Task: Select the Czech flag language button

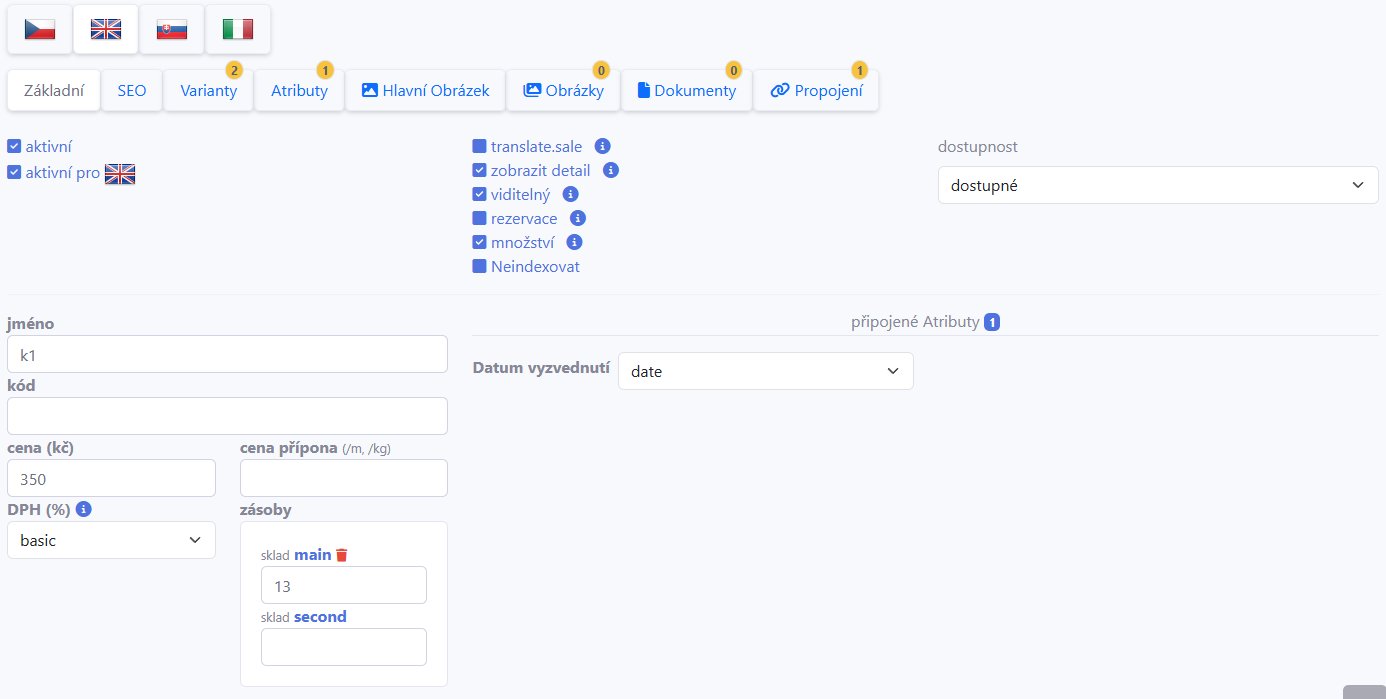Action: tap(40, 29)
